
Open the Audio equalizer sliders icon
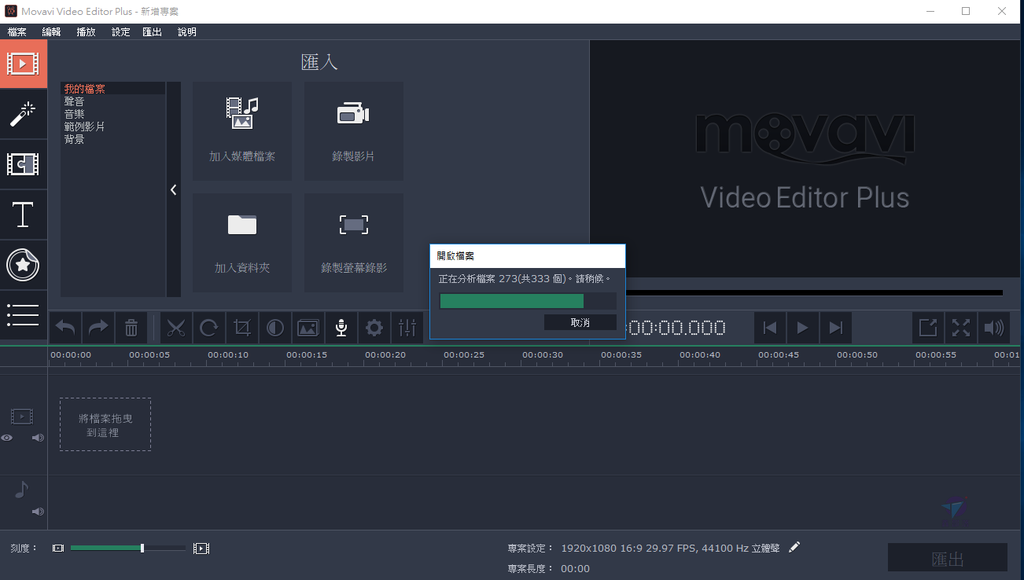pos(407,328)
